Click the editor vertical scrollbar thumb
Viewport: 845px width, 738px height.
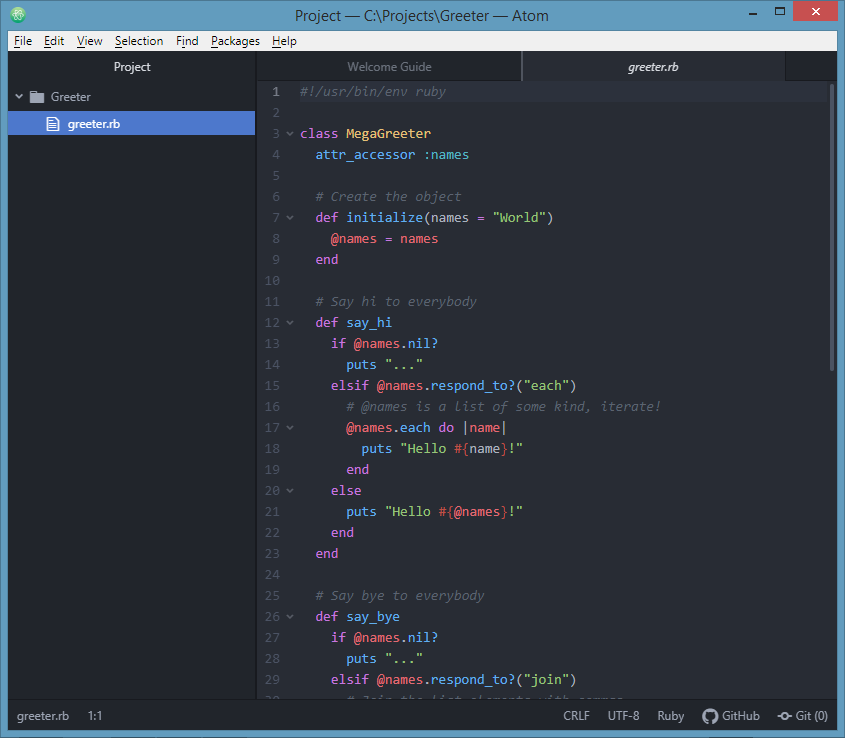coord(832,226)
